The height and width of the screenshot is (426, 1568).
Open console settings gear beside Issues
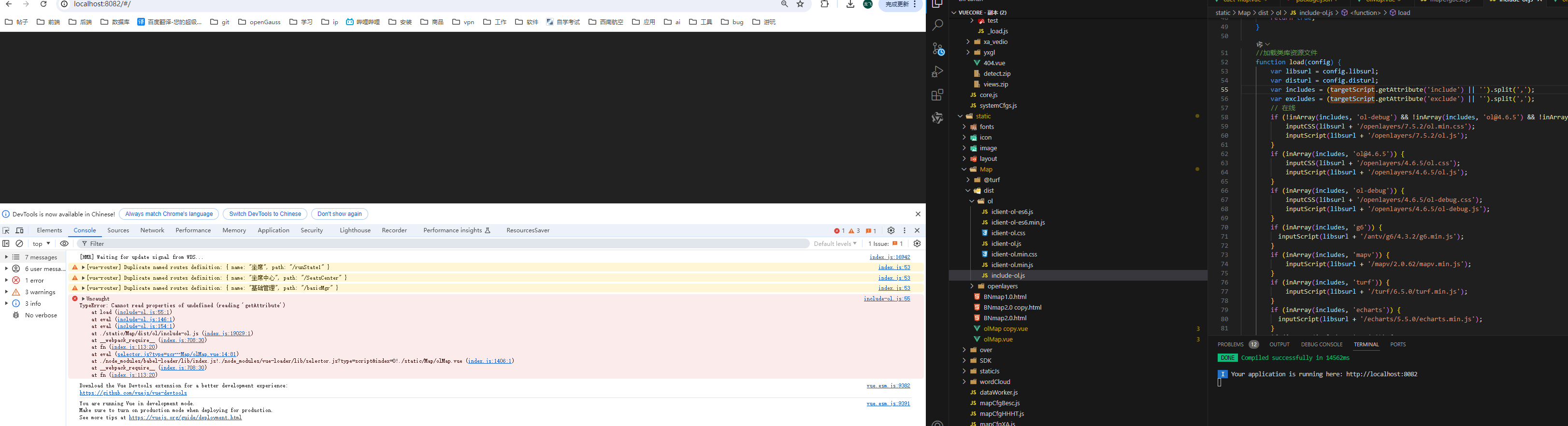coord(917,243)
